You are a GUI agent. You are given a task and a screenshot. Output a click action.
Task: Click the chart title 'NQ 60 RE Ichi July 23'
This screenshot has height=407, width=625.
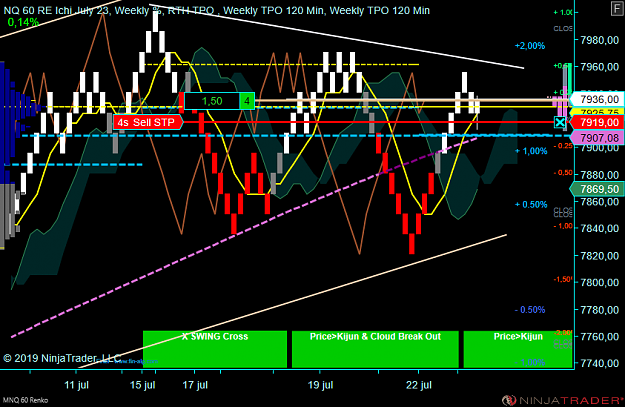point(56,10)
